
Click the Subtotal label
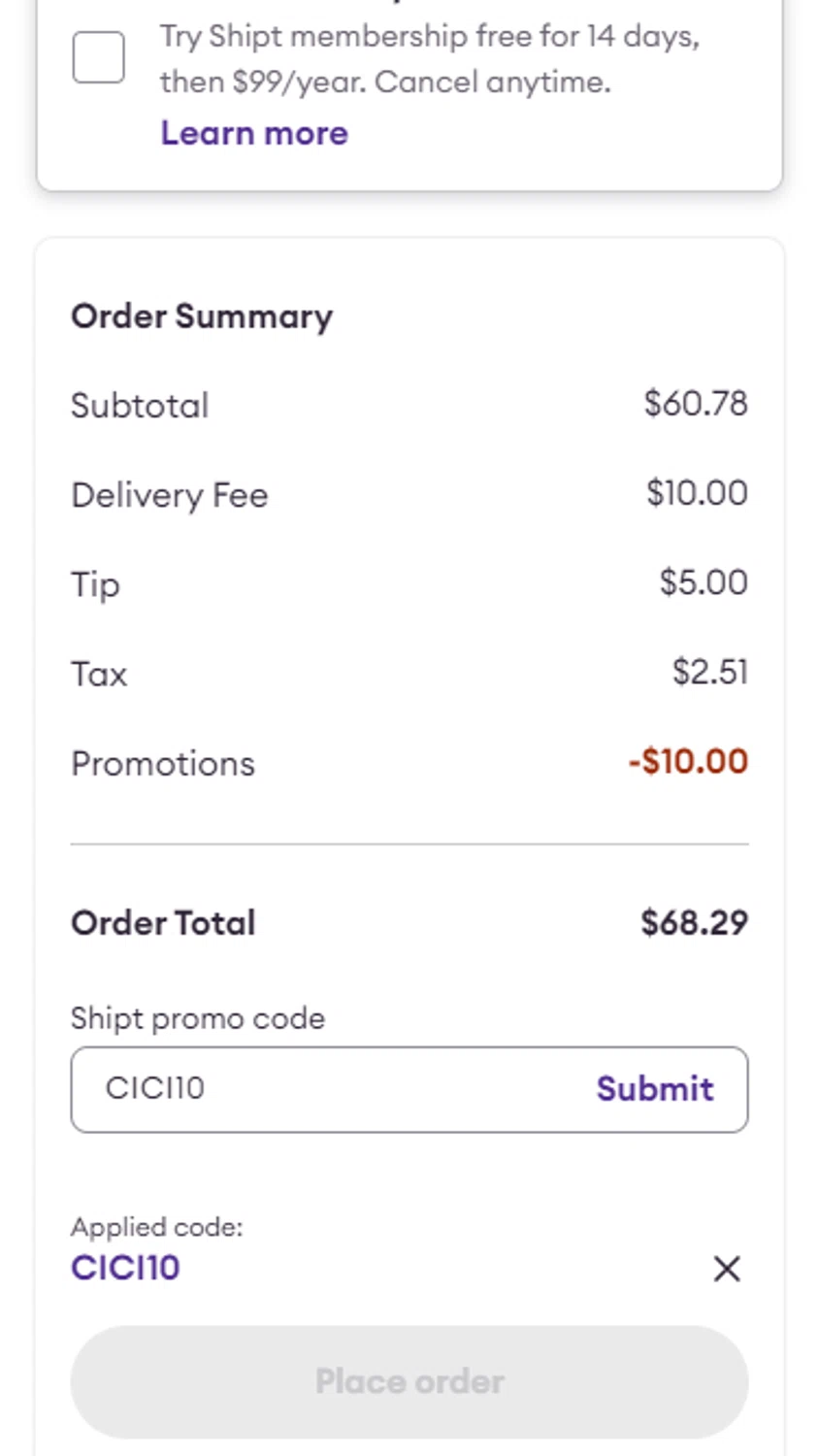point(140,406)
